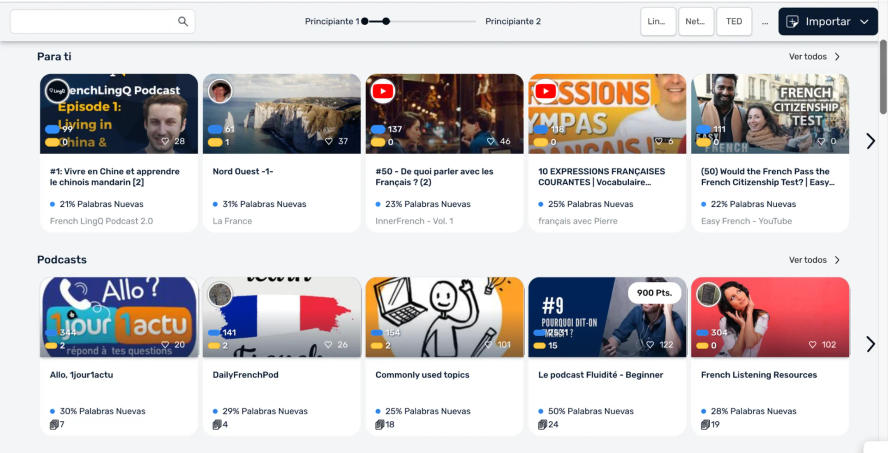
Task: Click the search magnifier icon
Action: tap(182, 22)
